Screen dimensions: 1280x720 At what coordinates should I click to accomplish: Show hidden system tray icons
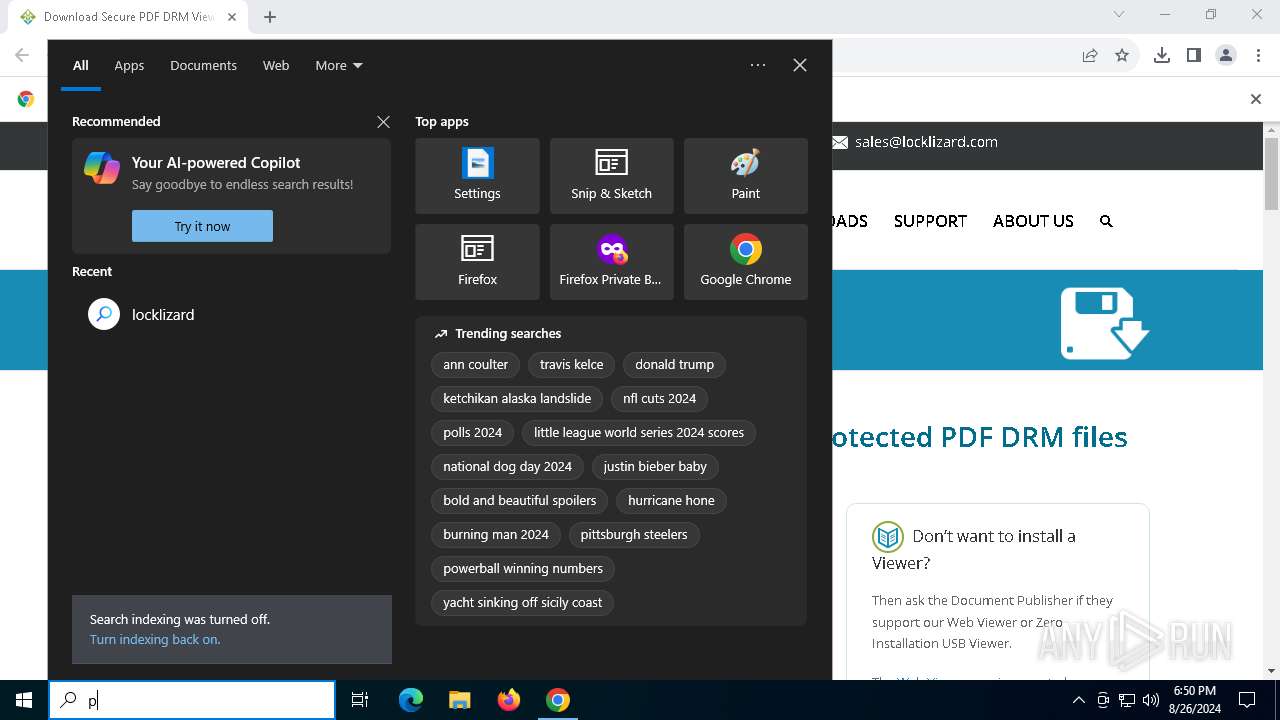(x=1078, y=700)
